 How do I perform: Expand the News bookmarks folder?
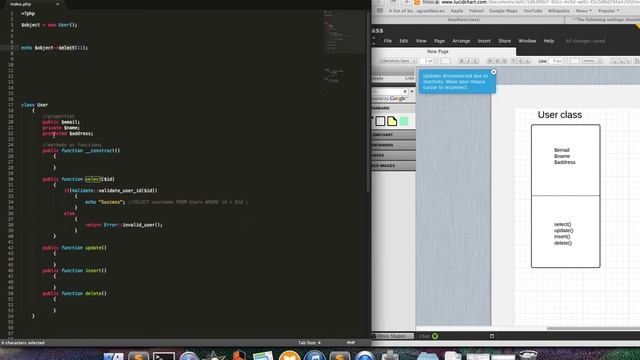coord(583,11)
